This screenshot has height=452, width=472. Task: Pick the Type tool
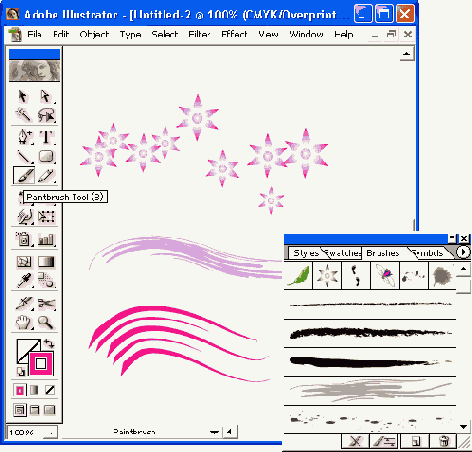pos(46,137)
